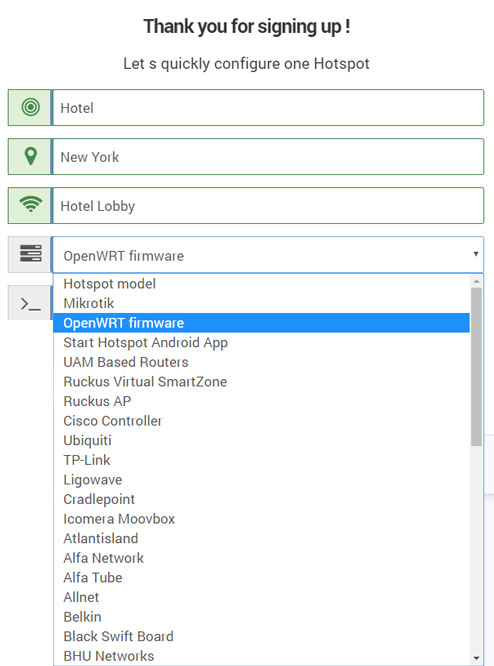Pick Icomera Moovbox option
This screenshot has height=666, width=494.
click(x=261, y=519)
